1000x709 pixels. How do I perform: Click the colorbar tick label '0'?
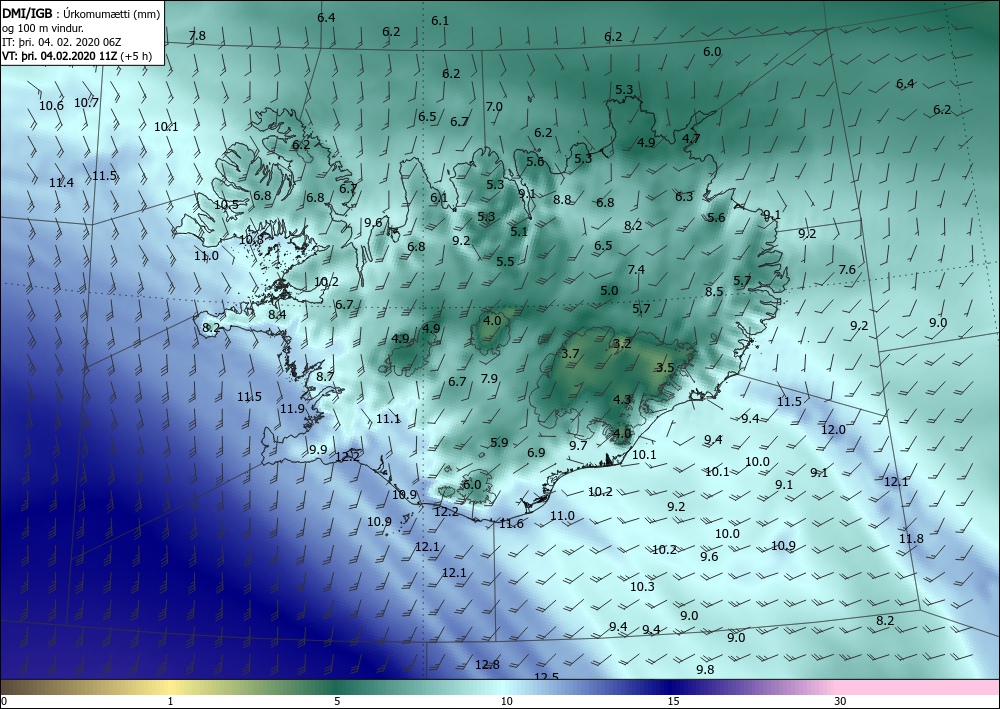(4, 702)
